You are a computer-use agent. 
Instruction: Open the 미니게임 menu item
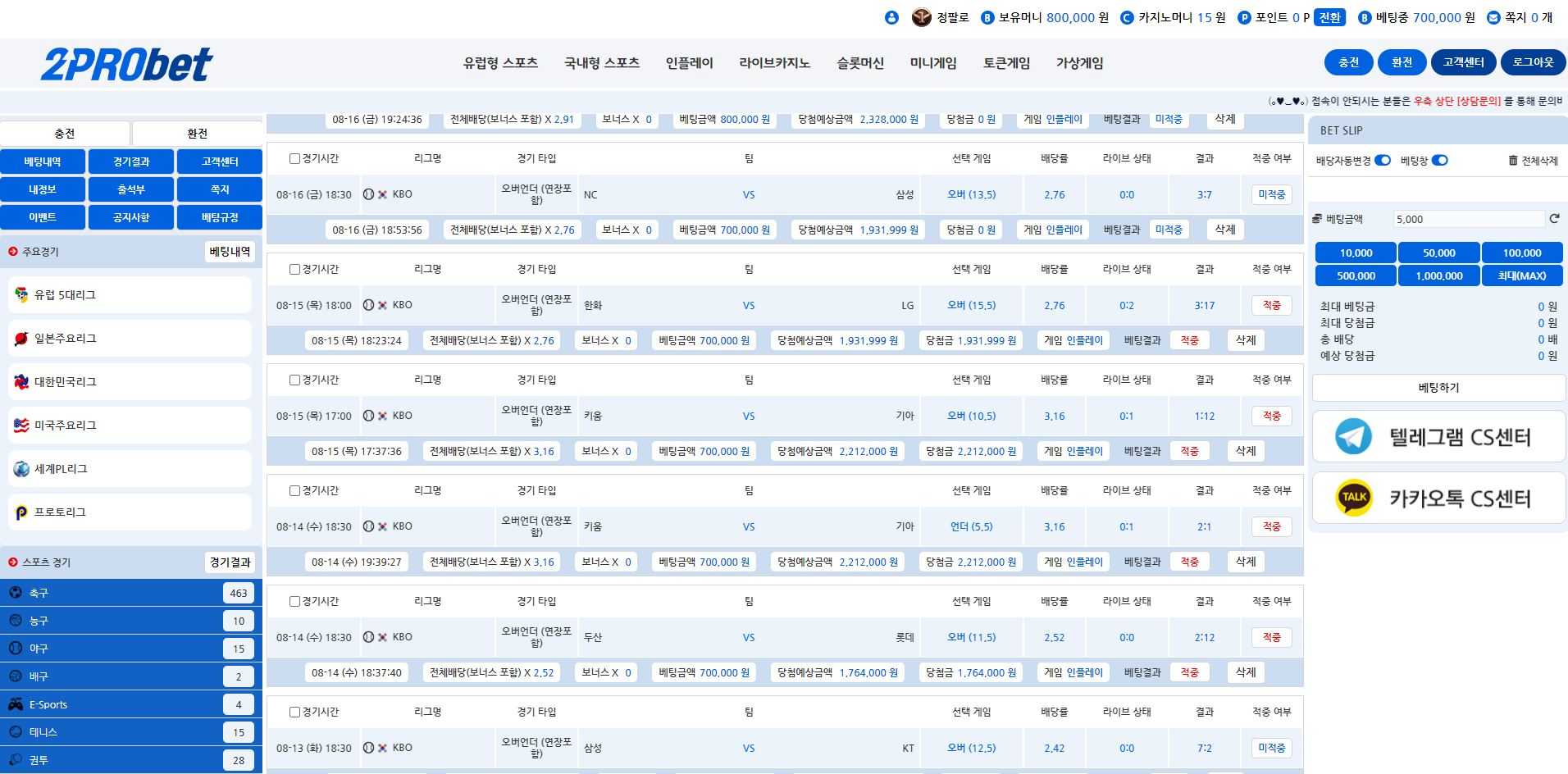point(933,63)
